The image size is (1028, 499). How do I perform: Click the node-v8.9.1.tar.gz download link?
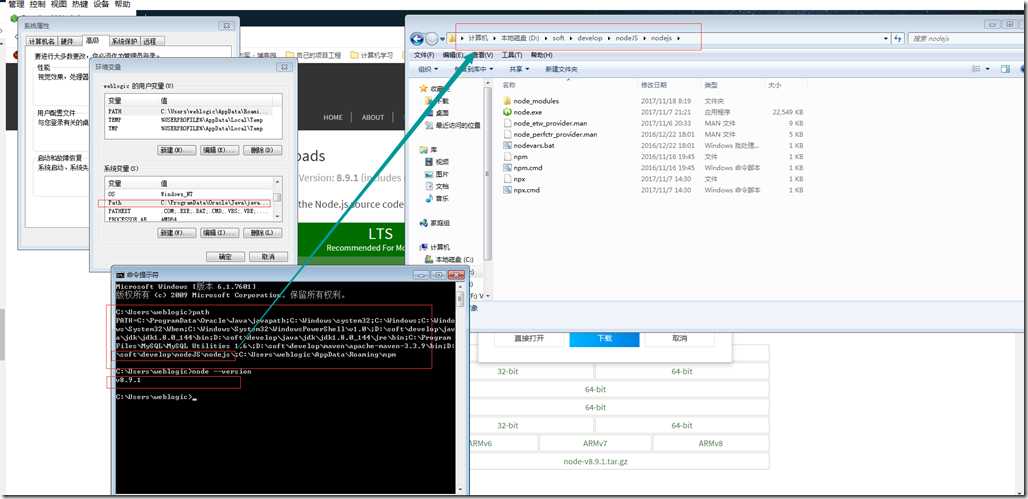click(x=595, y=462)
